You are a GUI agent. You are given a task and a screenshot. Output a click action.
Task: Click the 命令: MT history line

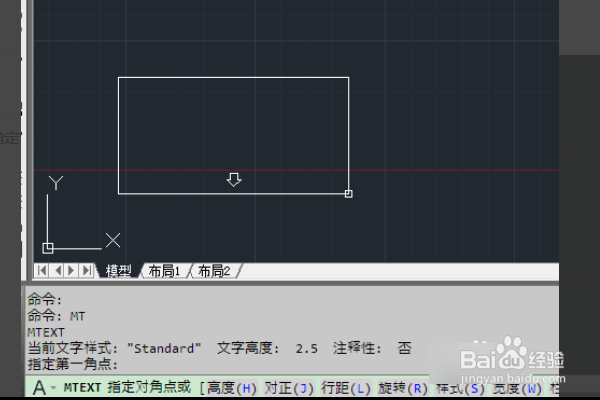point(56,316)
